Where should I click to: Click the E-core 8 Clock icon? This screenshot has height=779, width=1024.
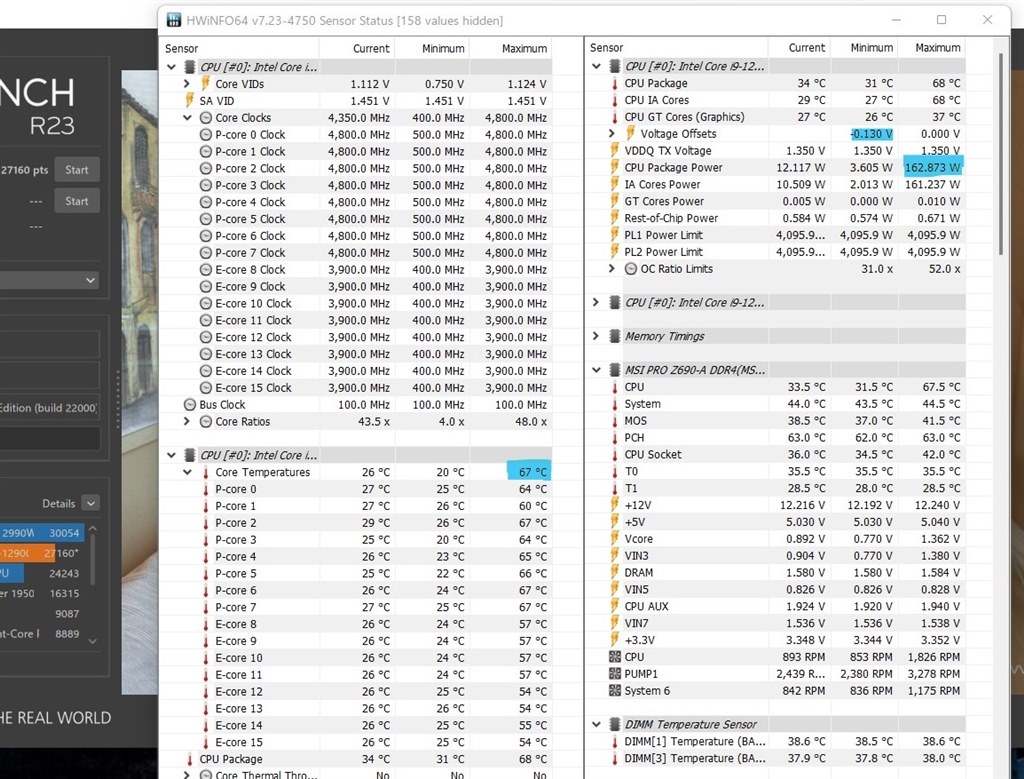click(205, 270)
